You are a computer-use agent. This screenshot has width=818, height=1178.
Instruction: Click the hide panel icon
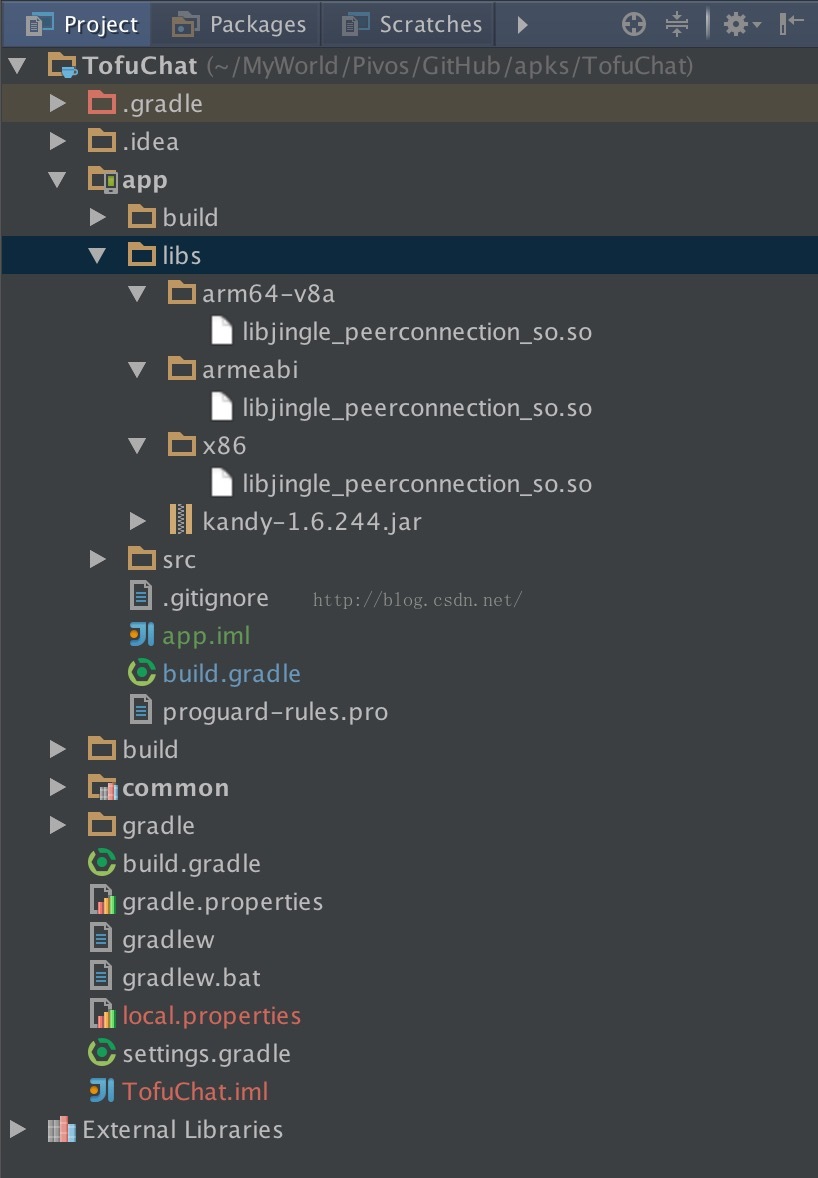pyautogui.click(x=791, y=24)
